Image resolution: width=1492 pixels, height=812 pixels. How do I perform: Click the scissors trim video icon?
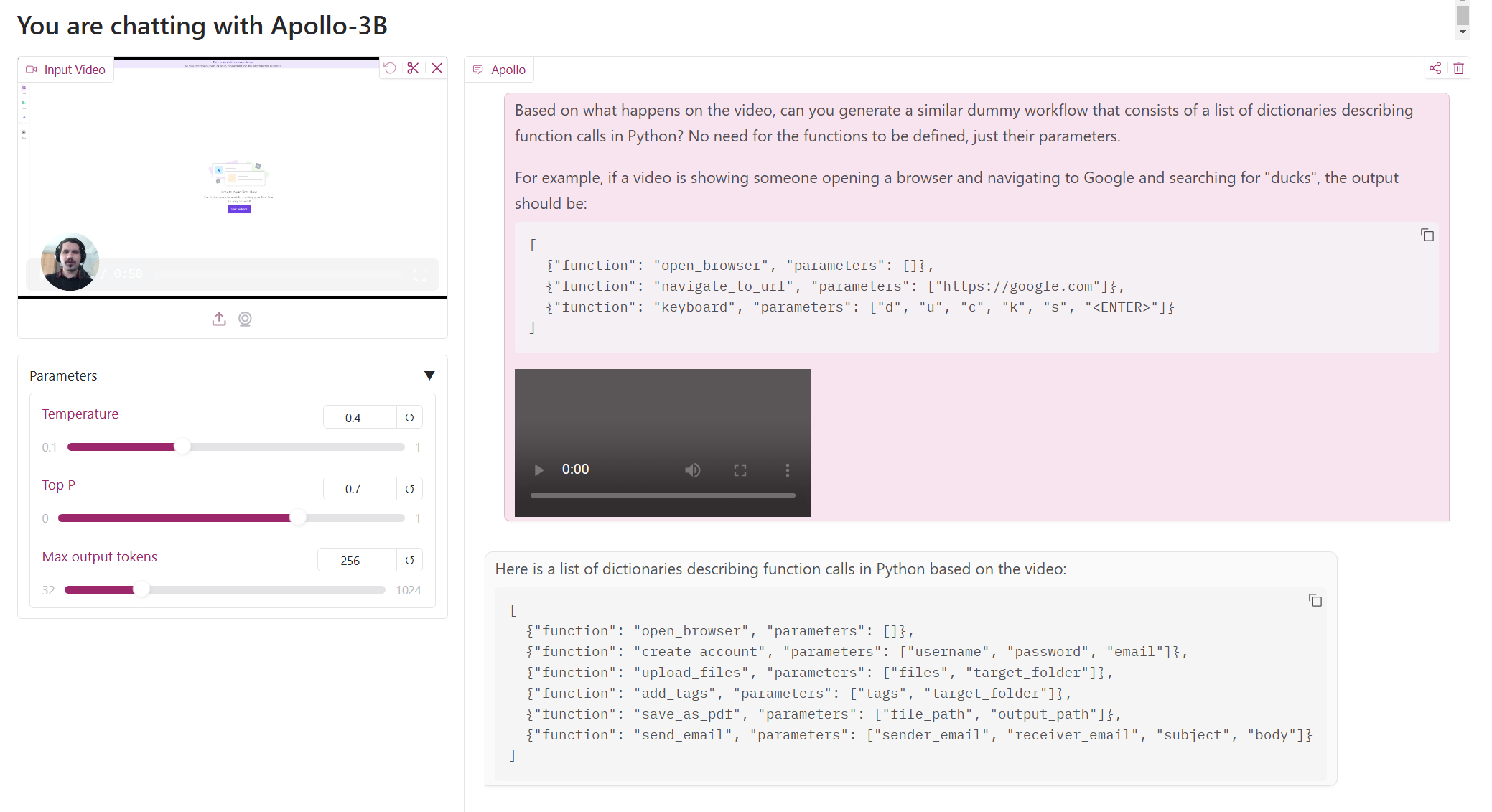413,68
